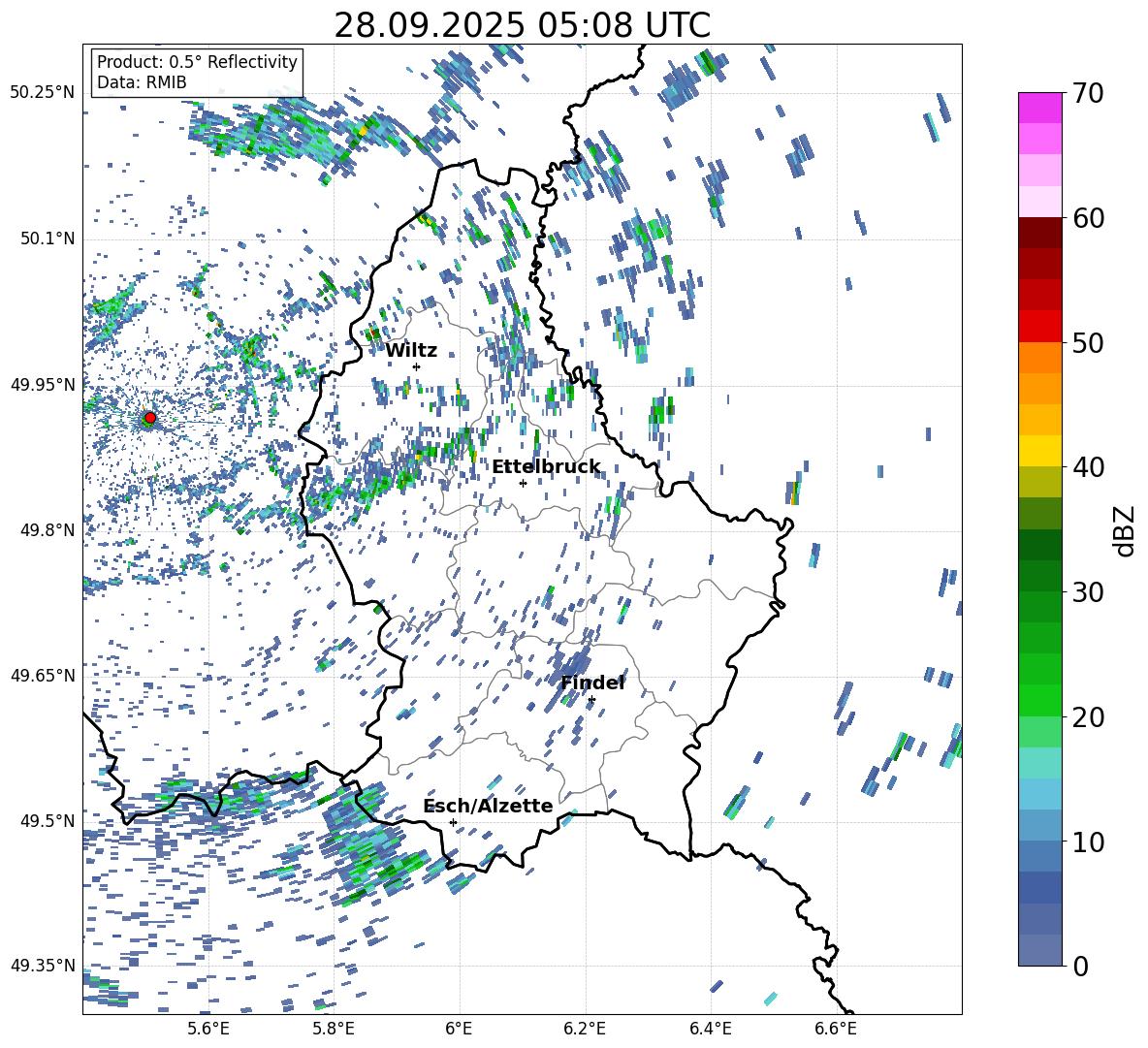1148x1048 pixels.
Task: Click the 5.6°E longitude label
Action: point(207,1029)
